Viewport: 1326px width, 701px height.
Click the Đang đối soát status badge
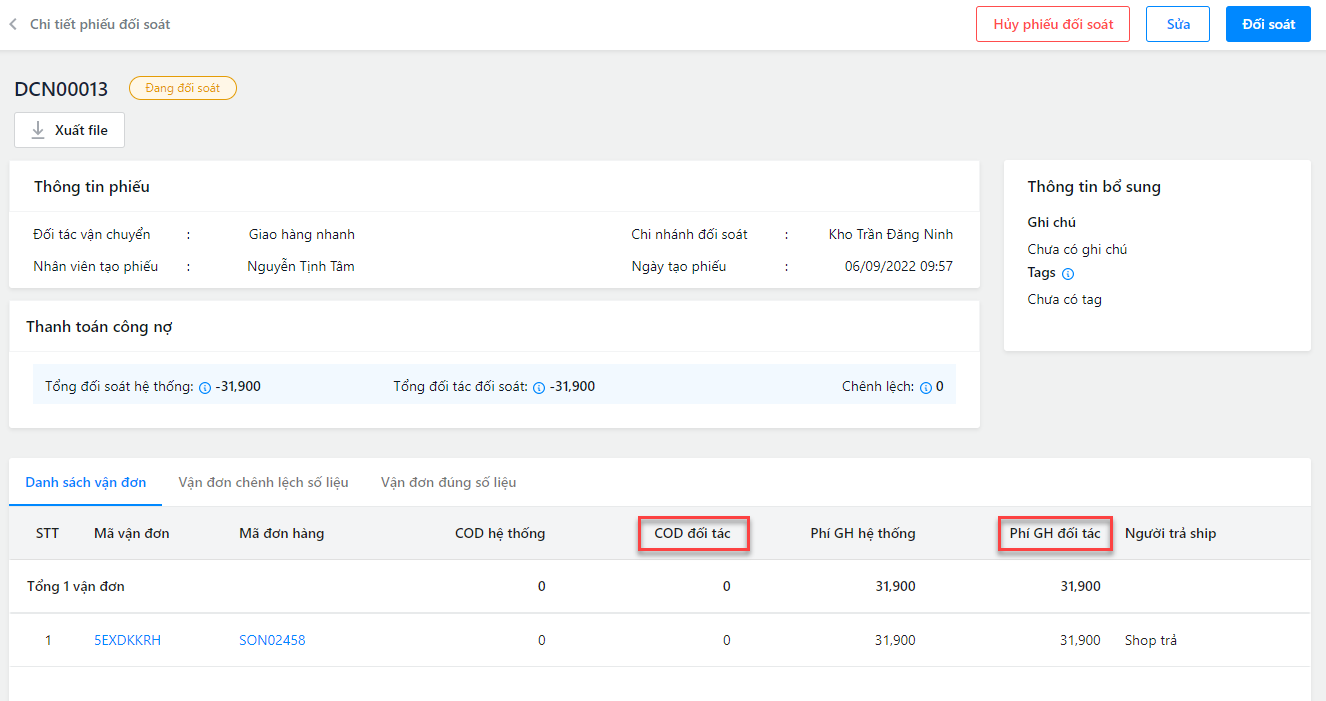click(x=183, y=88)
